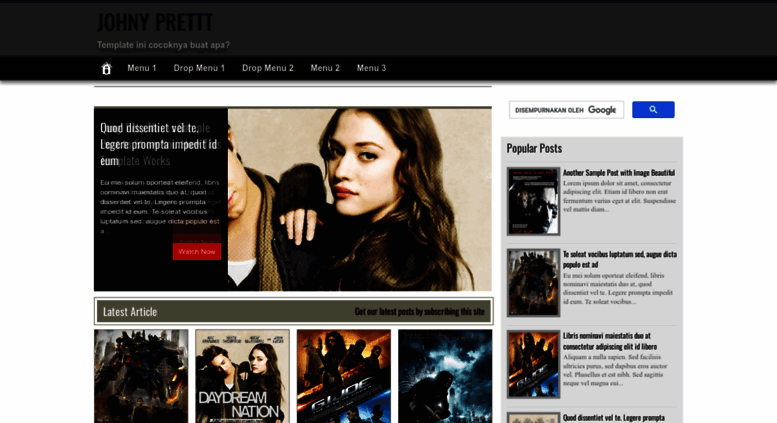Click the red Watch Now button
Screen dimensions: 777x423
click(x=197, y=252)
